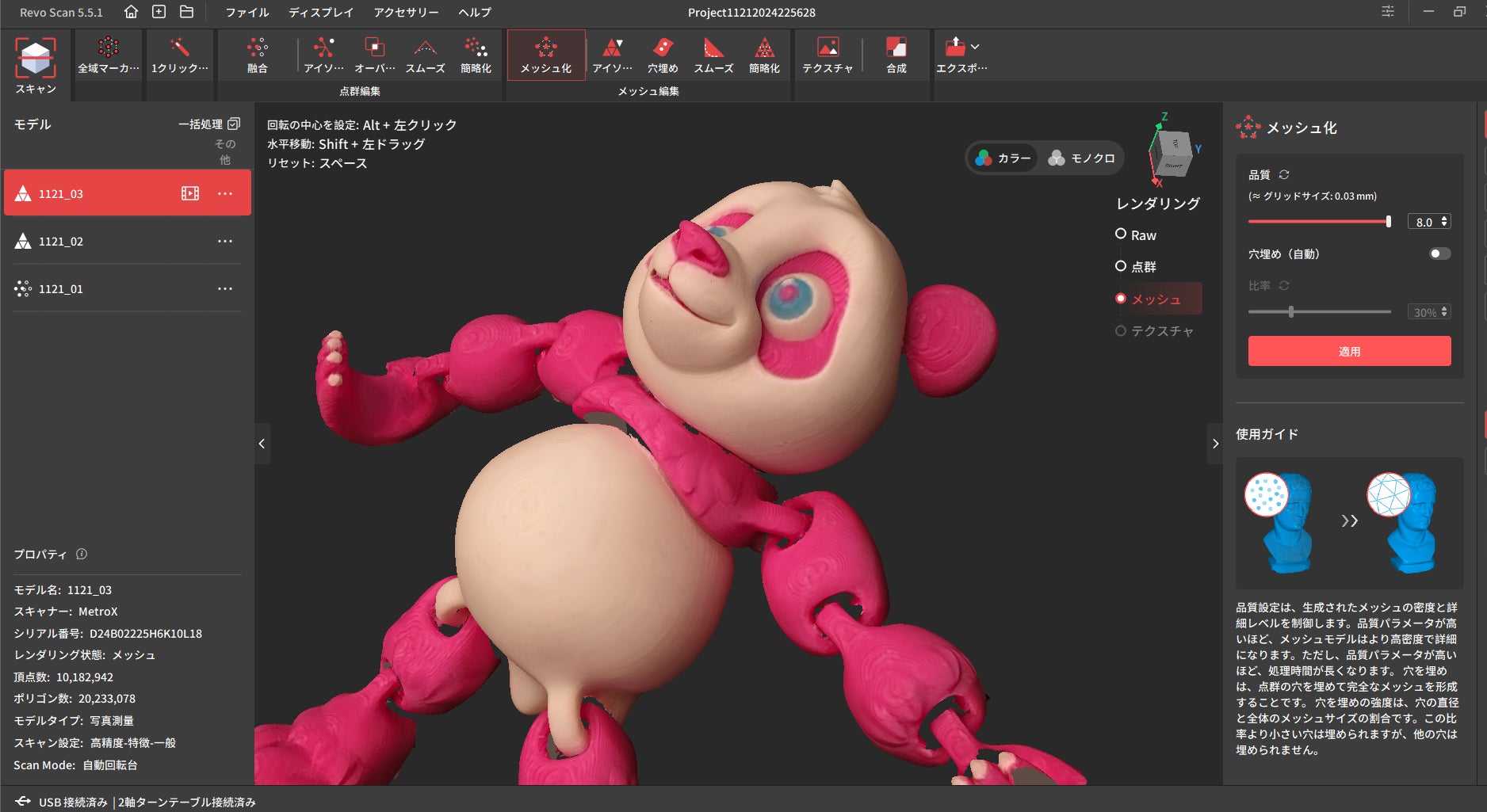The image size is (1487, 812).
Task: Click the mesh quality slider handle
Action: pos(1388,222)
